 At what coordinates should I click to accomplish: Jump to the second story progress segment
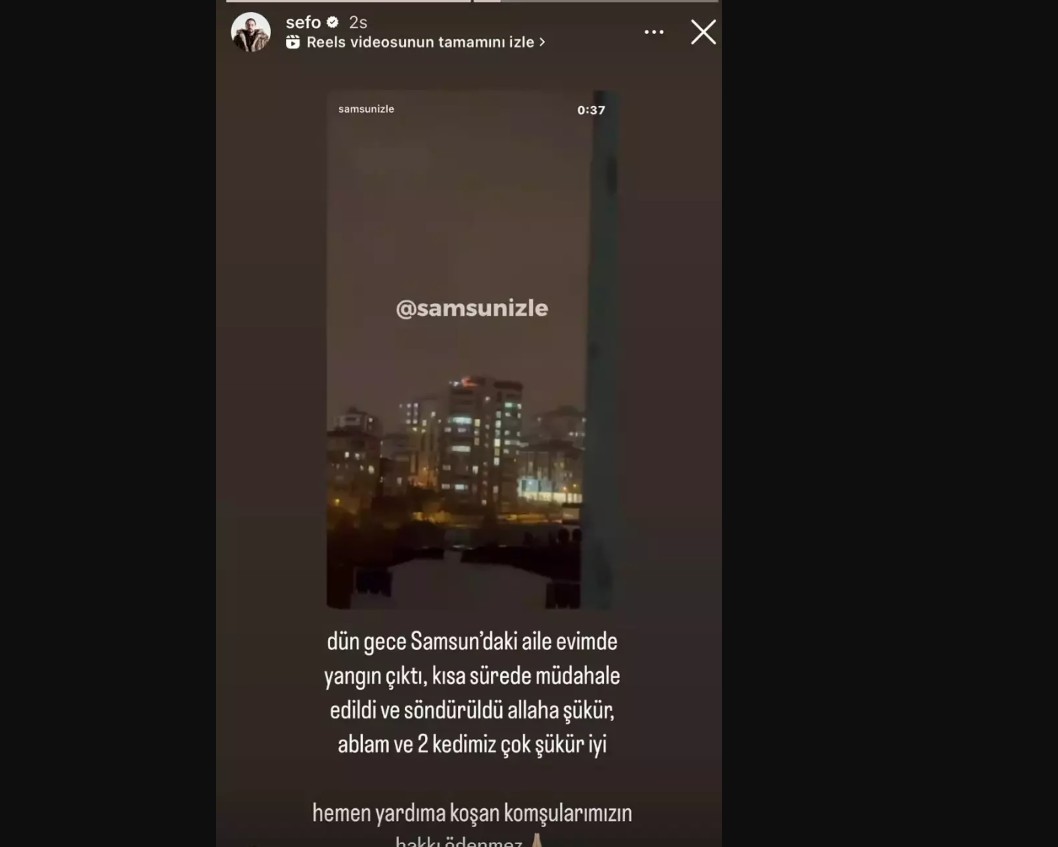pos(596,1)
